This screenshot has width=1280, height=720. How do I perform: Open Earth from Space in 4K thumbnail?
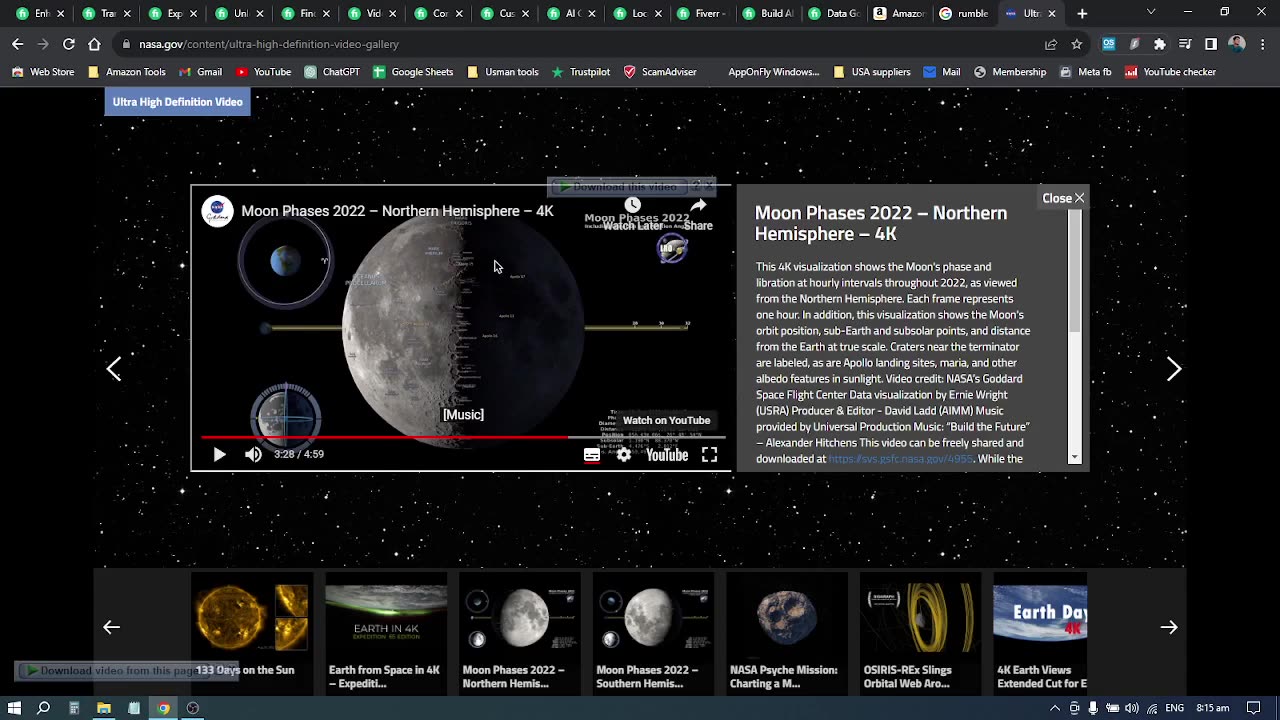coord(386,632)
